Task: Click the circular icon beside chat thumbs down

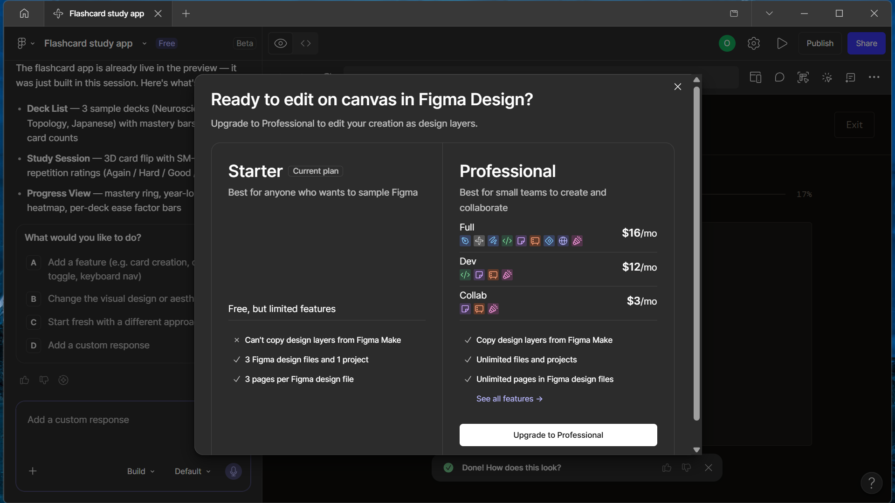Action: tap(63, 380)
